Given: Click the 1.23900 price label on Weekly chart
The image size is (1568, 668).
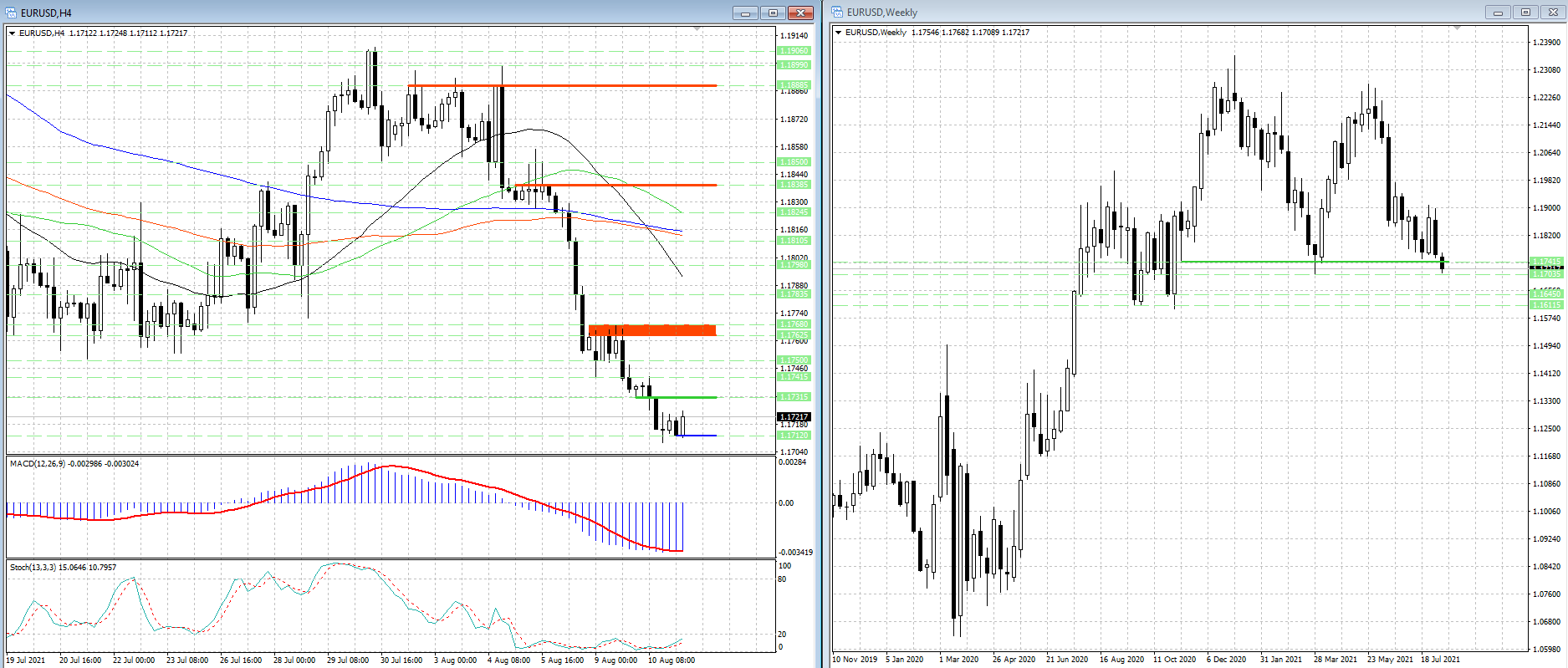Looking at the screenshot, I should pyautogui.click(x=1546, y=43).
